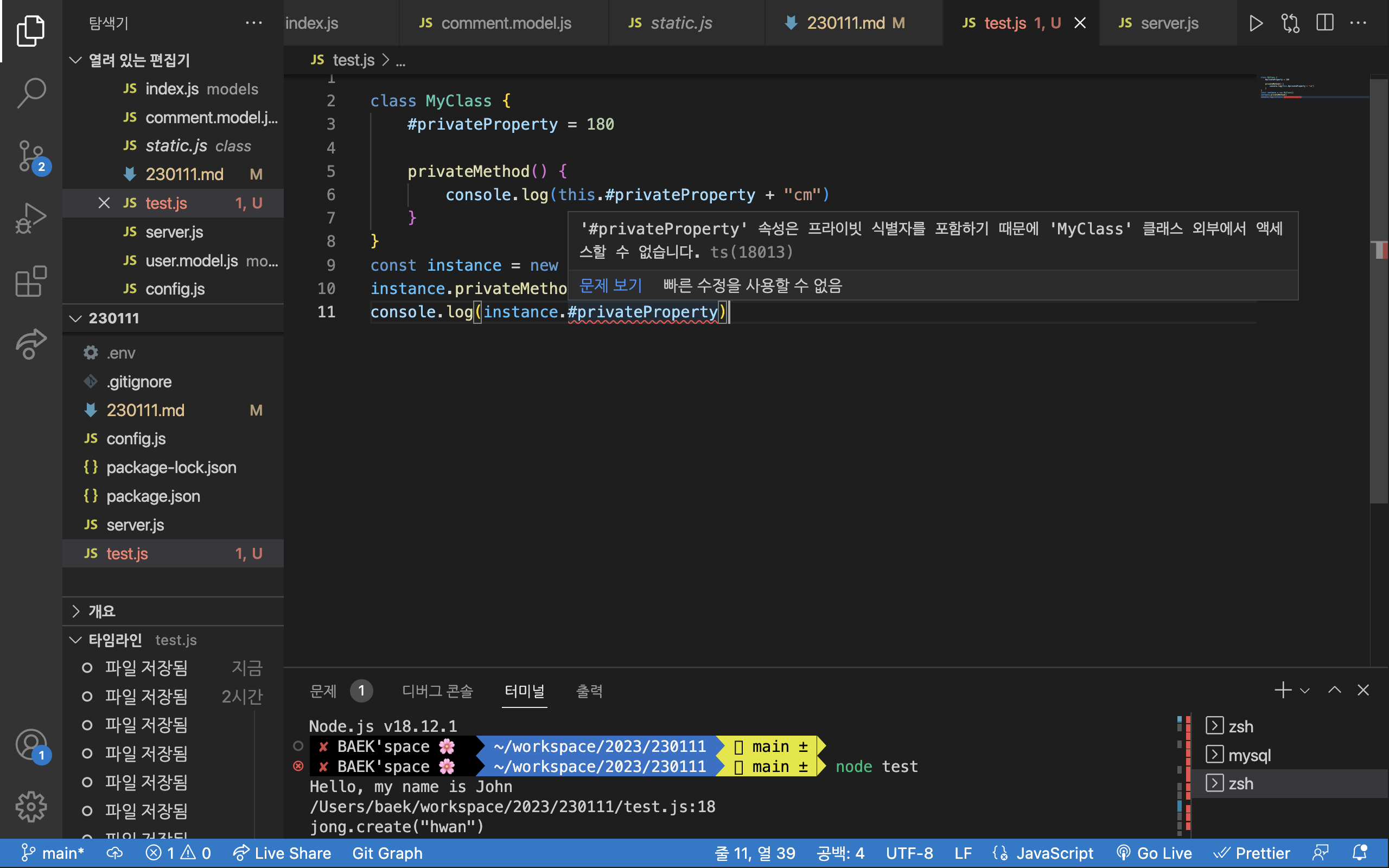1389x868 pixels.
Task: Click the notifications bell in status bar
Action: click(1360, 853)
